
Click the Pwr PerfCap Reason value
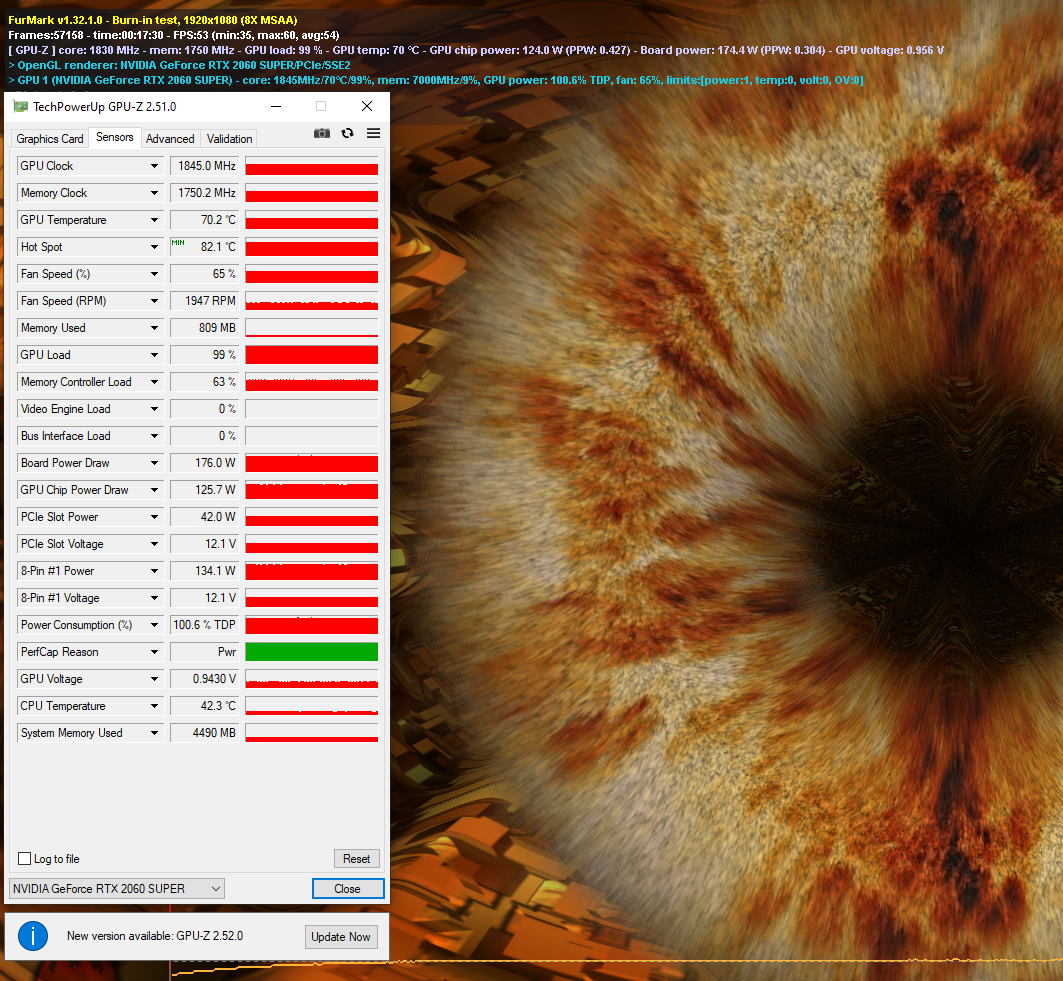coord(205,652)
